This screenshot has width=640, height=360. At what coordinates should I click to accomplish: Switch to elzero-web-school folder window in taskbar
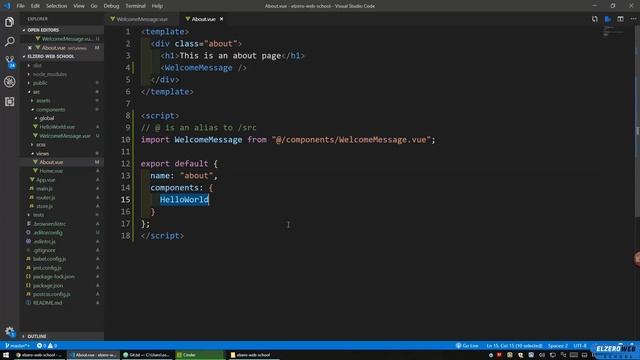click(253, 355)
